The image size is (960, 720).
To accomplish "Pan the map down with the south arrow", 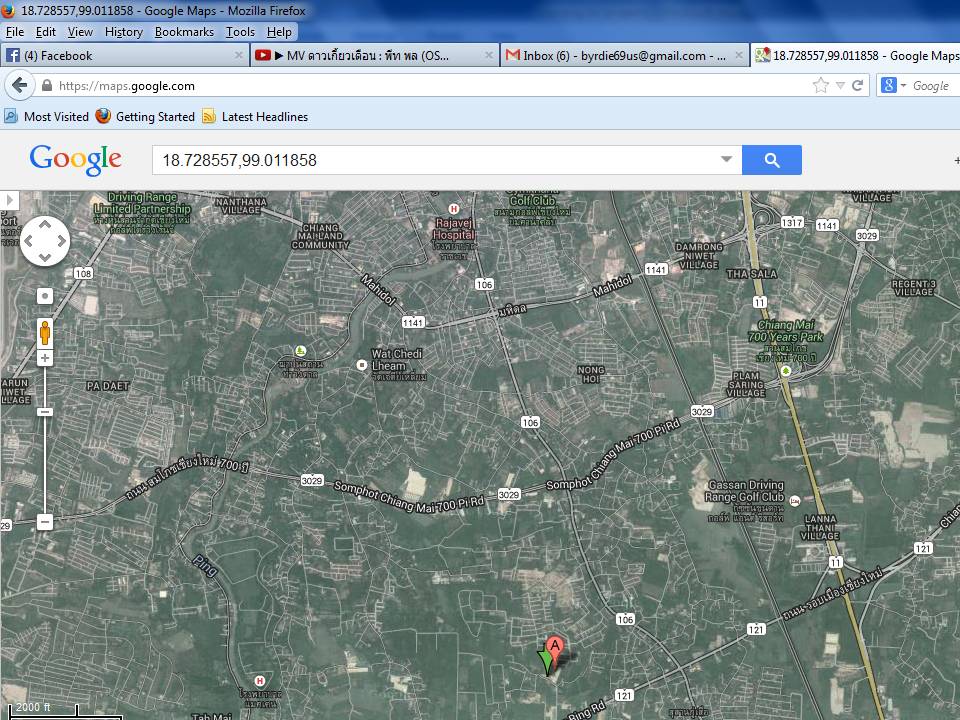I will 45,257.
